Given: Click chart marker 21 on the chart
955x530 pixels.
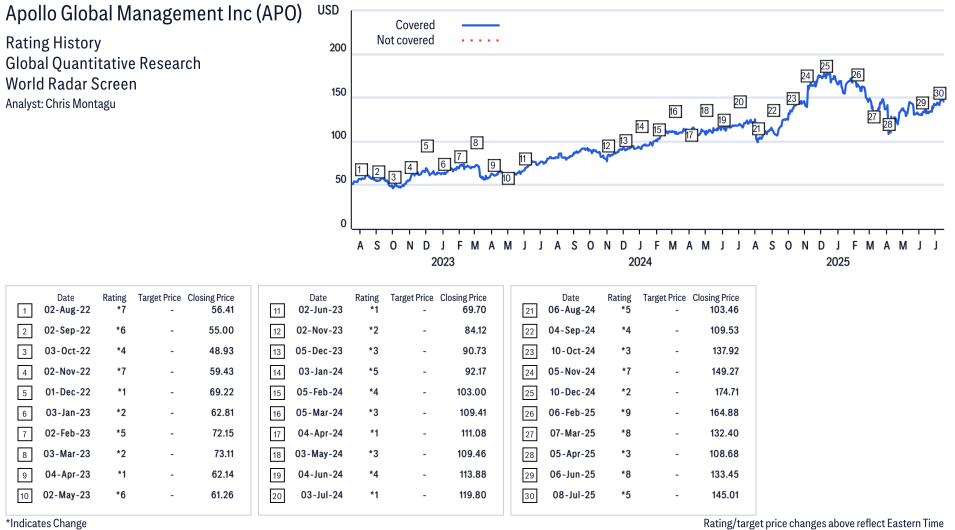Looking at the screenshot, I should click(756, 129).
